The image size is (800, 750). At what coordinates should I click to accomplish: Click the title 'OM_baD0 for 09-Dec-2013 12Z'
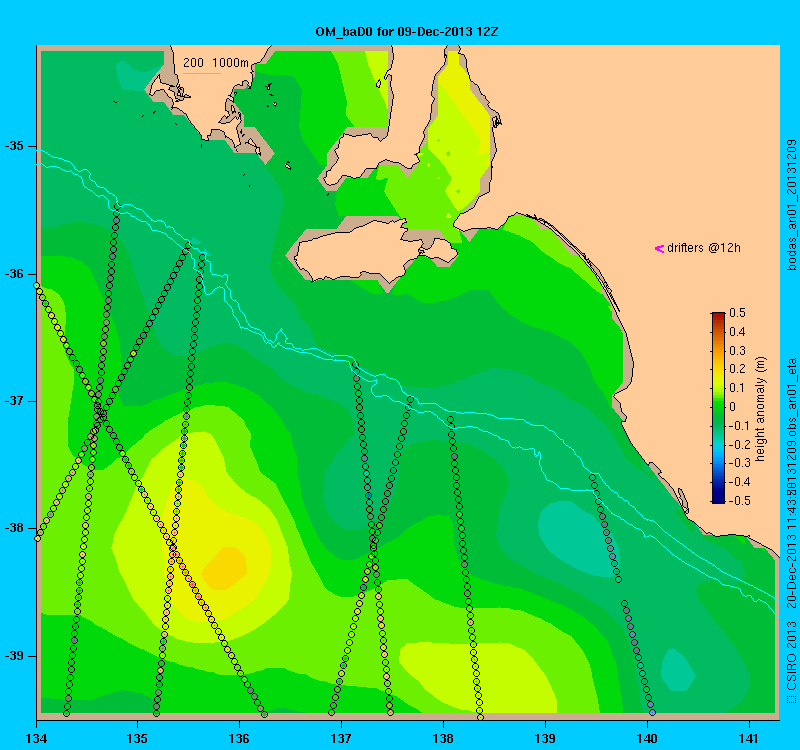click(x=407, y=32)
